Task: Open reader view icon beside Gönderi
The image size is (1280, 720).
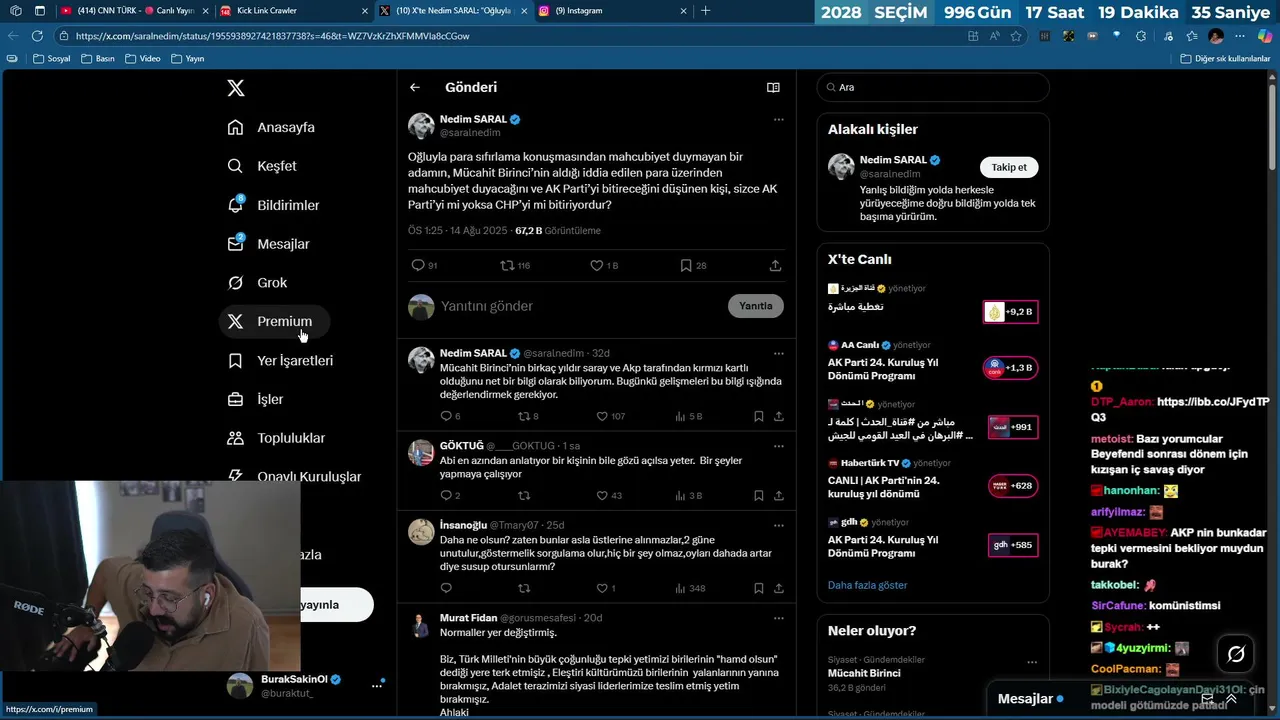Action: coord(773,87)
